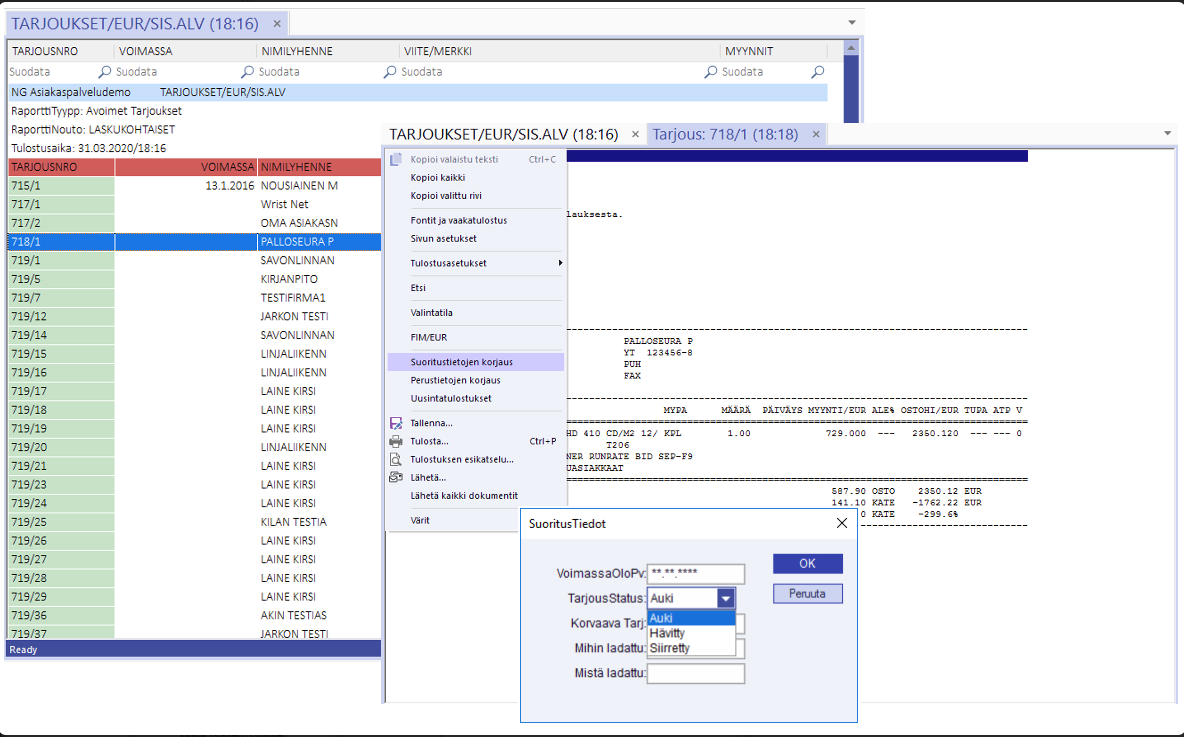Switch to the Tarjous: 718/1 tab

(725, 134)
